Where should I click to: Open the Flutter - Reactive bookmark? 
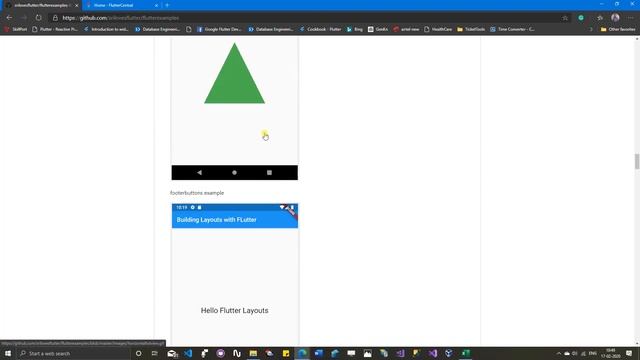[x=55, y=29]
